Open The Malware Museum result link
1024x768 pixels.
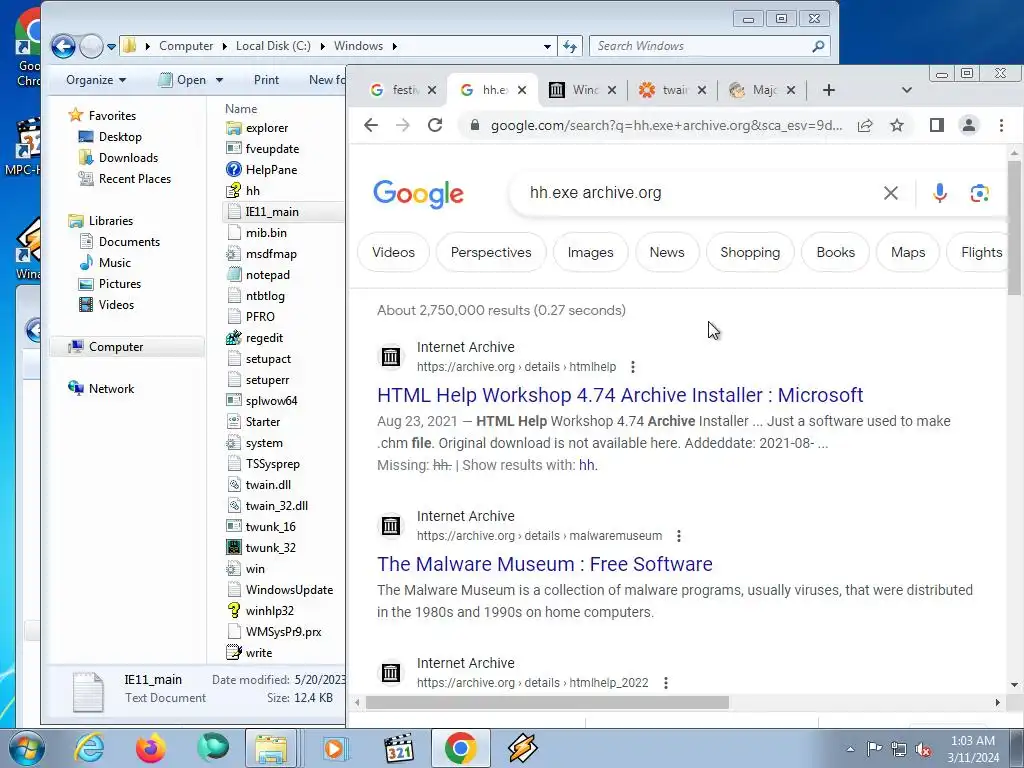[x=545, y=564]
